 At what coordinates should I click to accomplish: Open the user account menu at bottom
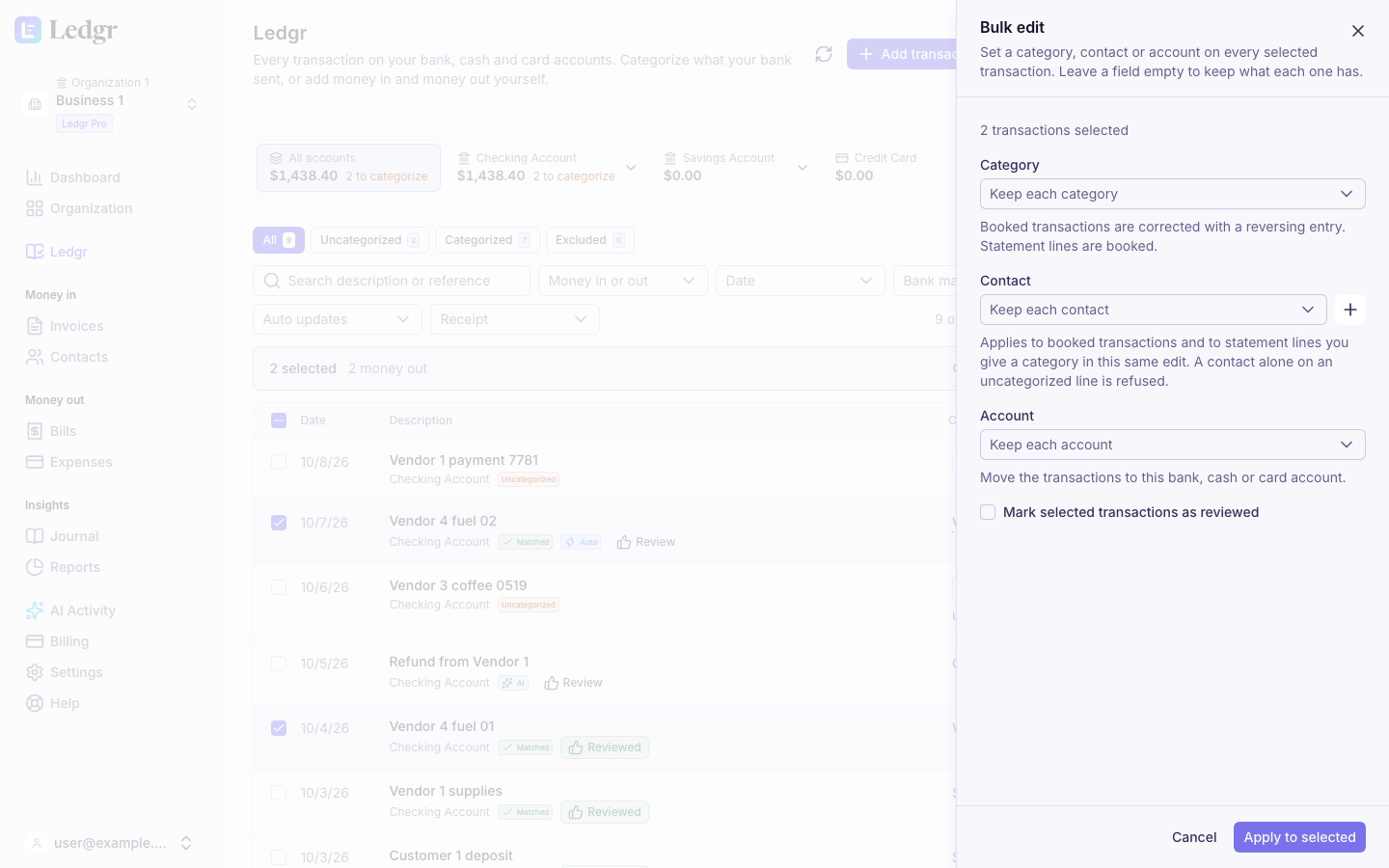click(x=111, y=843)
